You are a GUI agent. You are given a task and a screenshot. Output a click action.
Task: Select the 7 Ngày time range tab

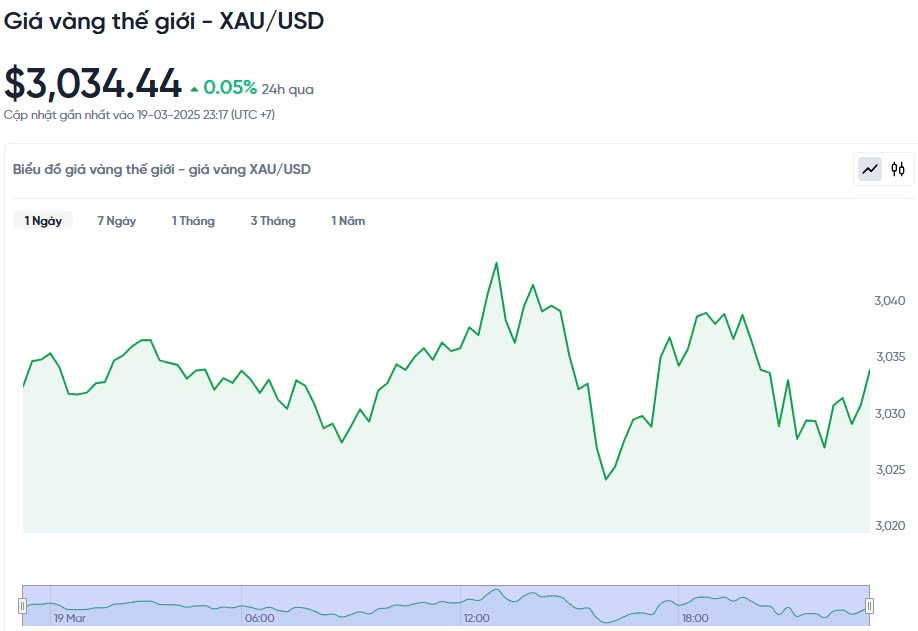[116, 221]
